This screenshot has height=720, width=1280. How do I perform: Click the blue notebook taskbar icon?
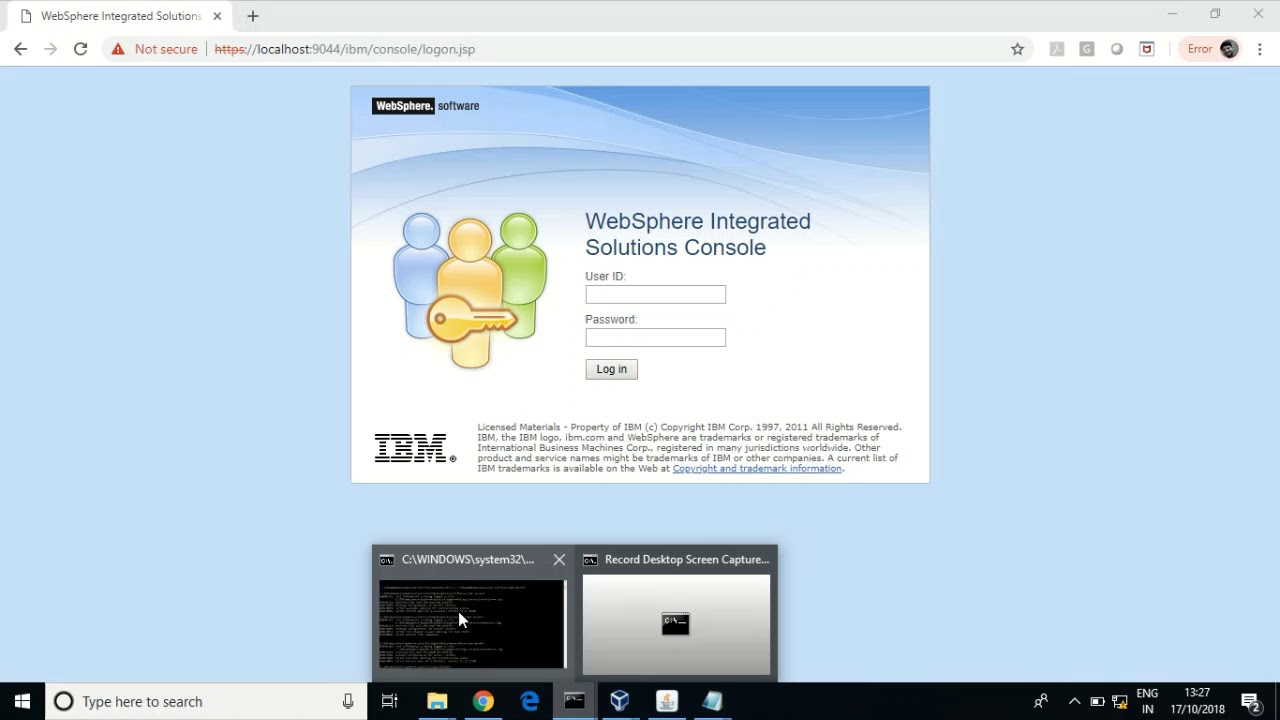click(712, 701)
